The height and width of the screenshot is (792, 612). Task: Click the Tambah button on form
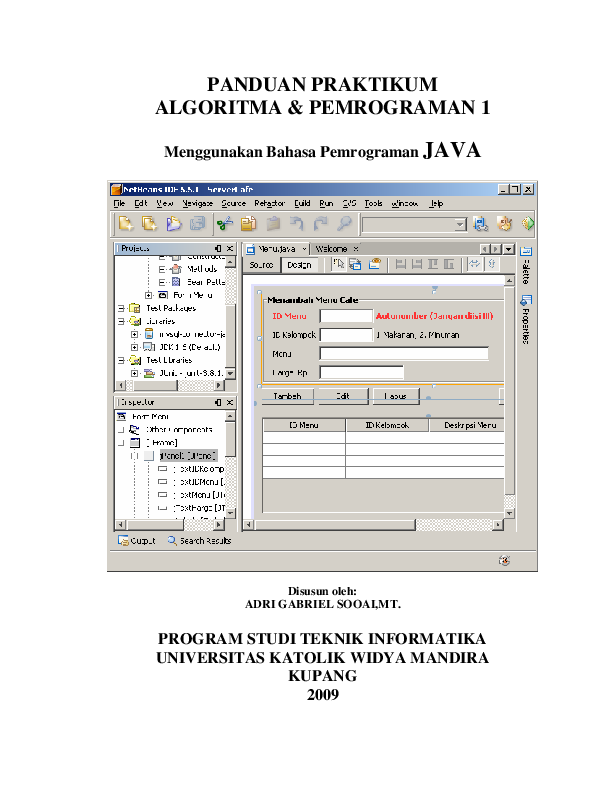[287, 396]
